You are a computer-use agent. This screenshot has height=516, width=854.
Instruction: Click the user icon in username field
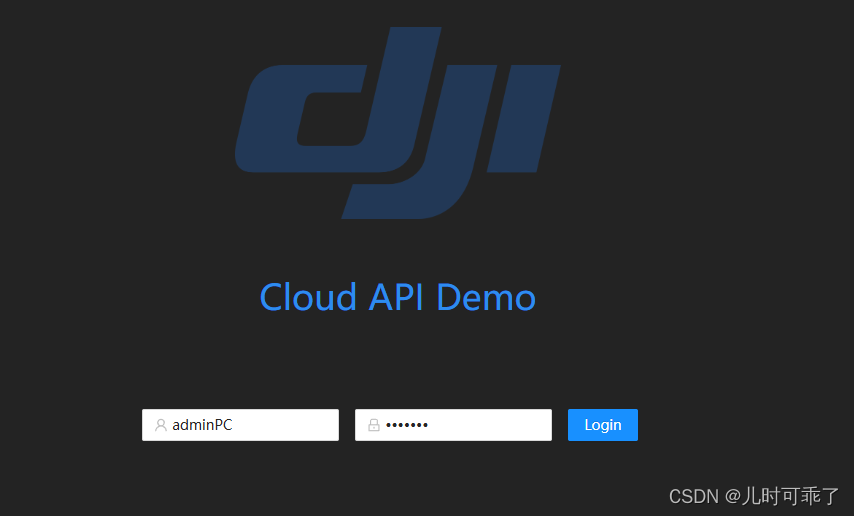pyautogui.click(x=161, y=425)
